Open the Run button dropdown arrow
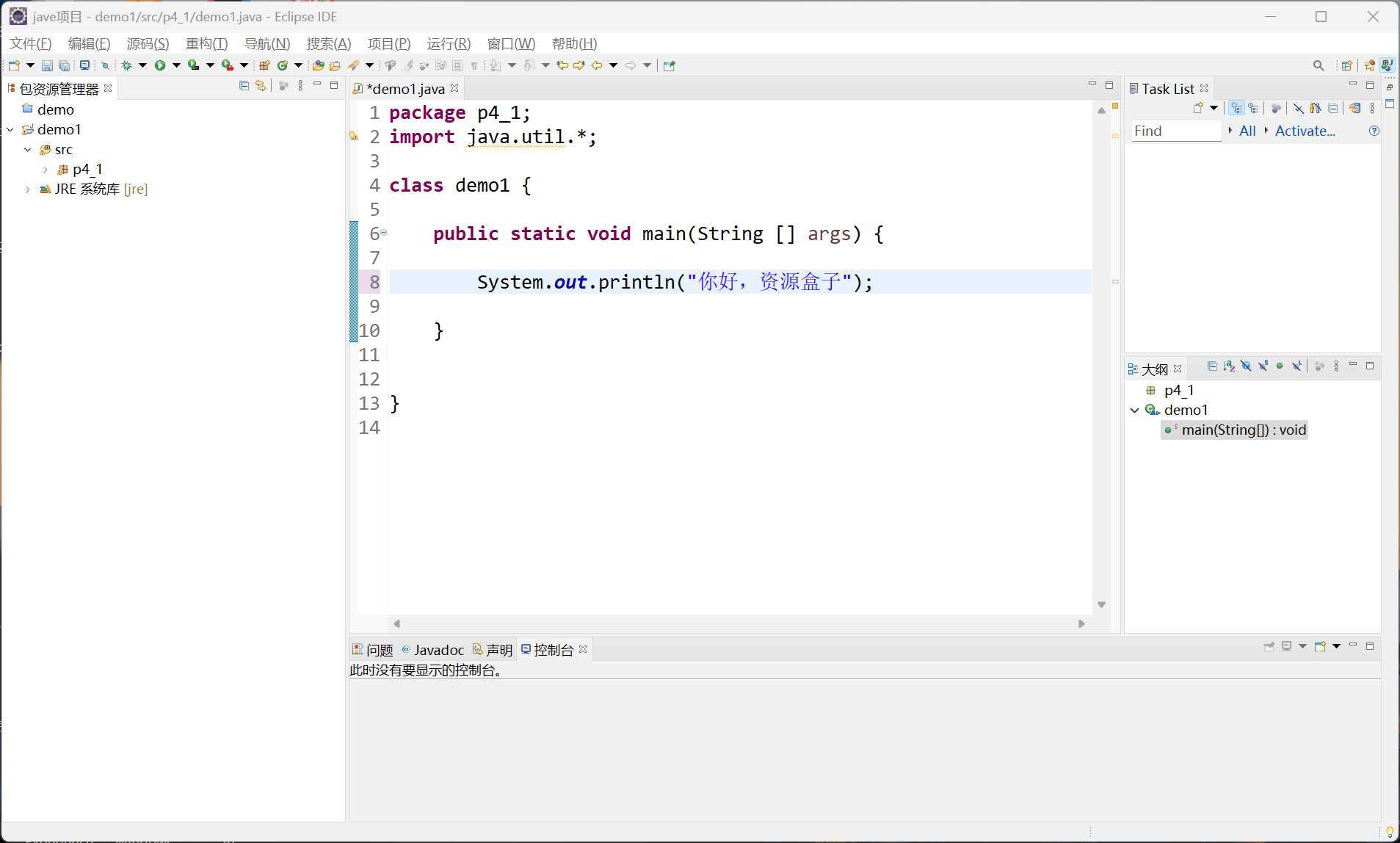 (176, 65)
